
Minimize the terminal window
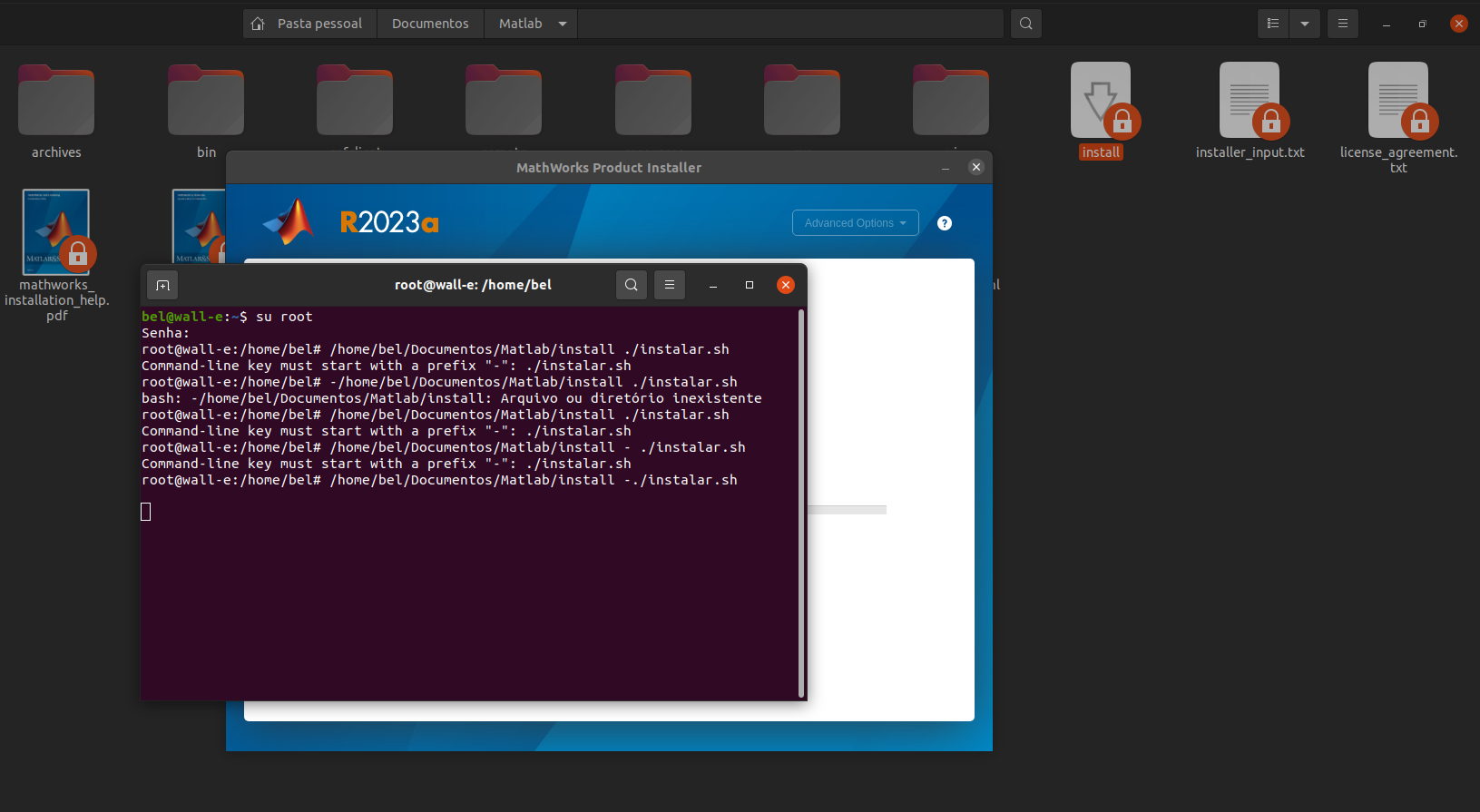tap(713, 285)
